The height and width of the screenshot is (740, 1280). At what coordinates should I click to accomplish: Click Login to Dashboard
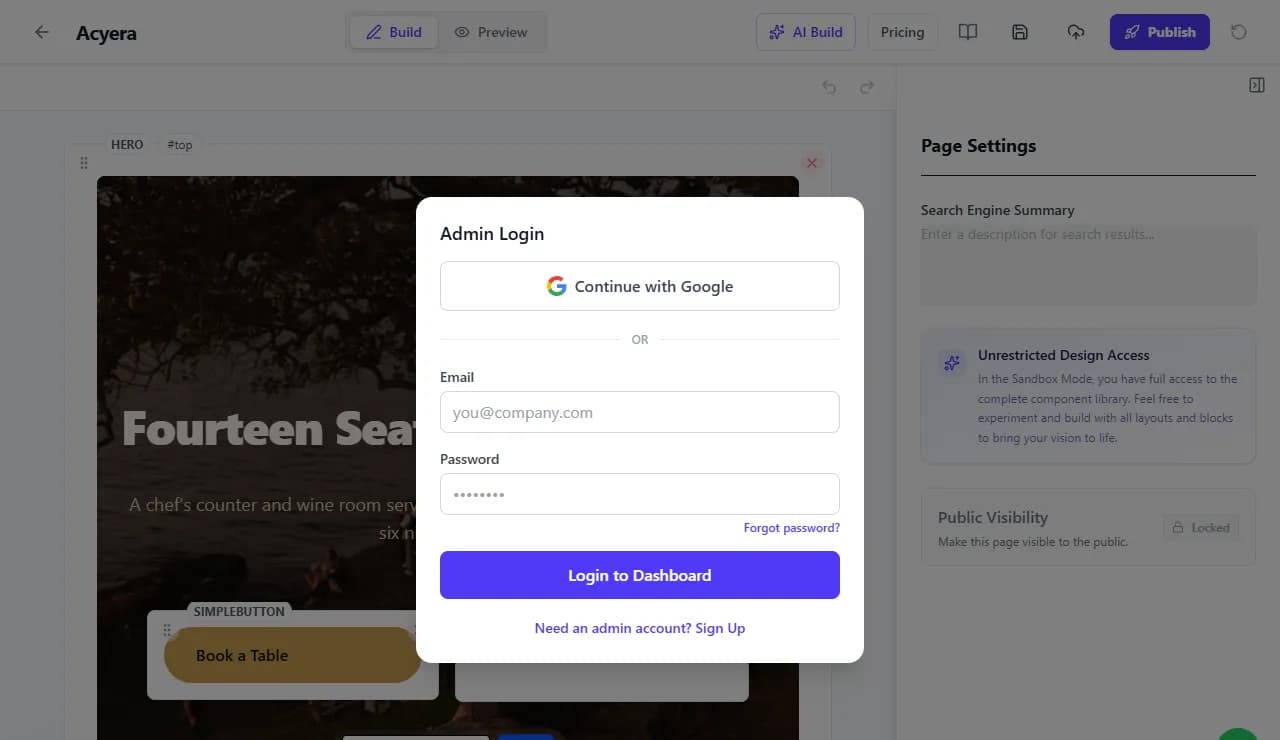[x=640, y=575]
